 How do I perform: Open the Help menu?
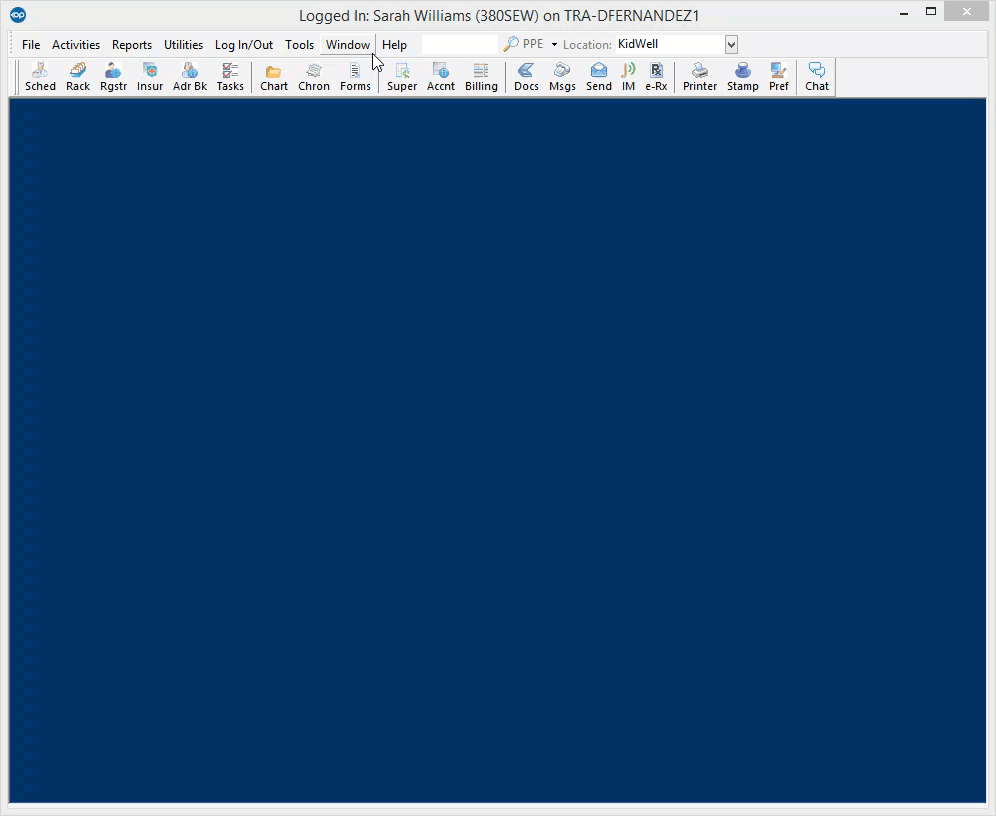pyautogui.click(x=394, y=45)
